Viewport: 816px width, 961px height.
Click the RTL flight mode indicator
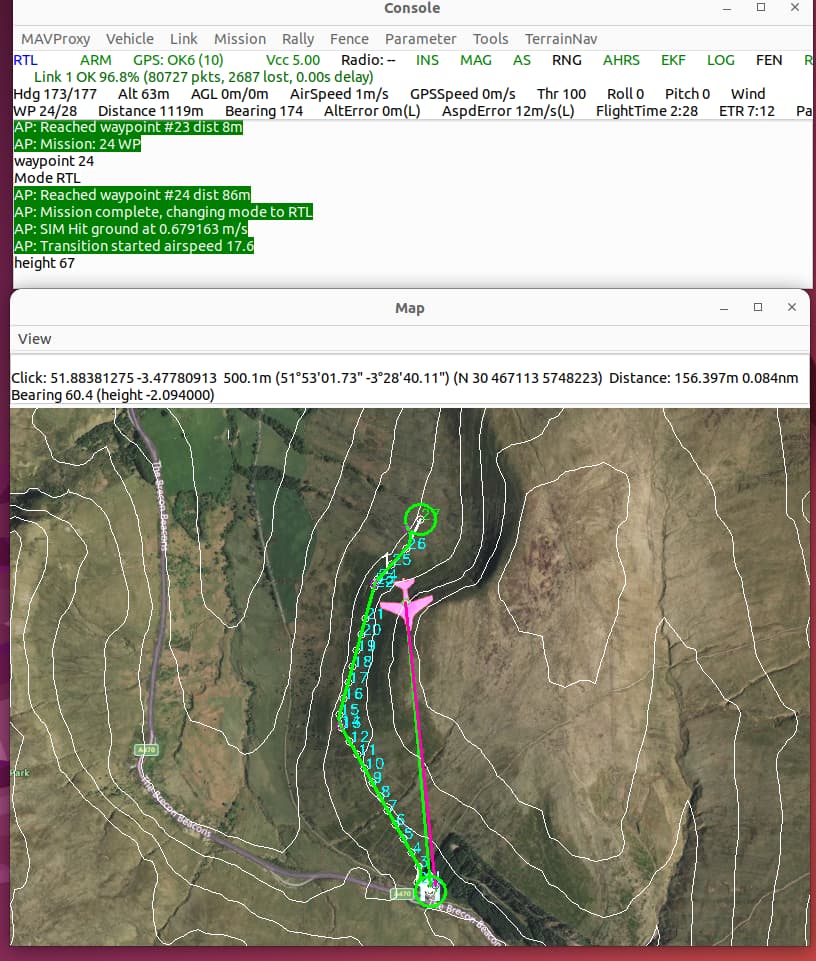click(24, 60)
